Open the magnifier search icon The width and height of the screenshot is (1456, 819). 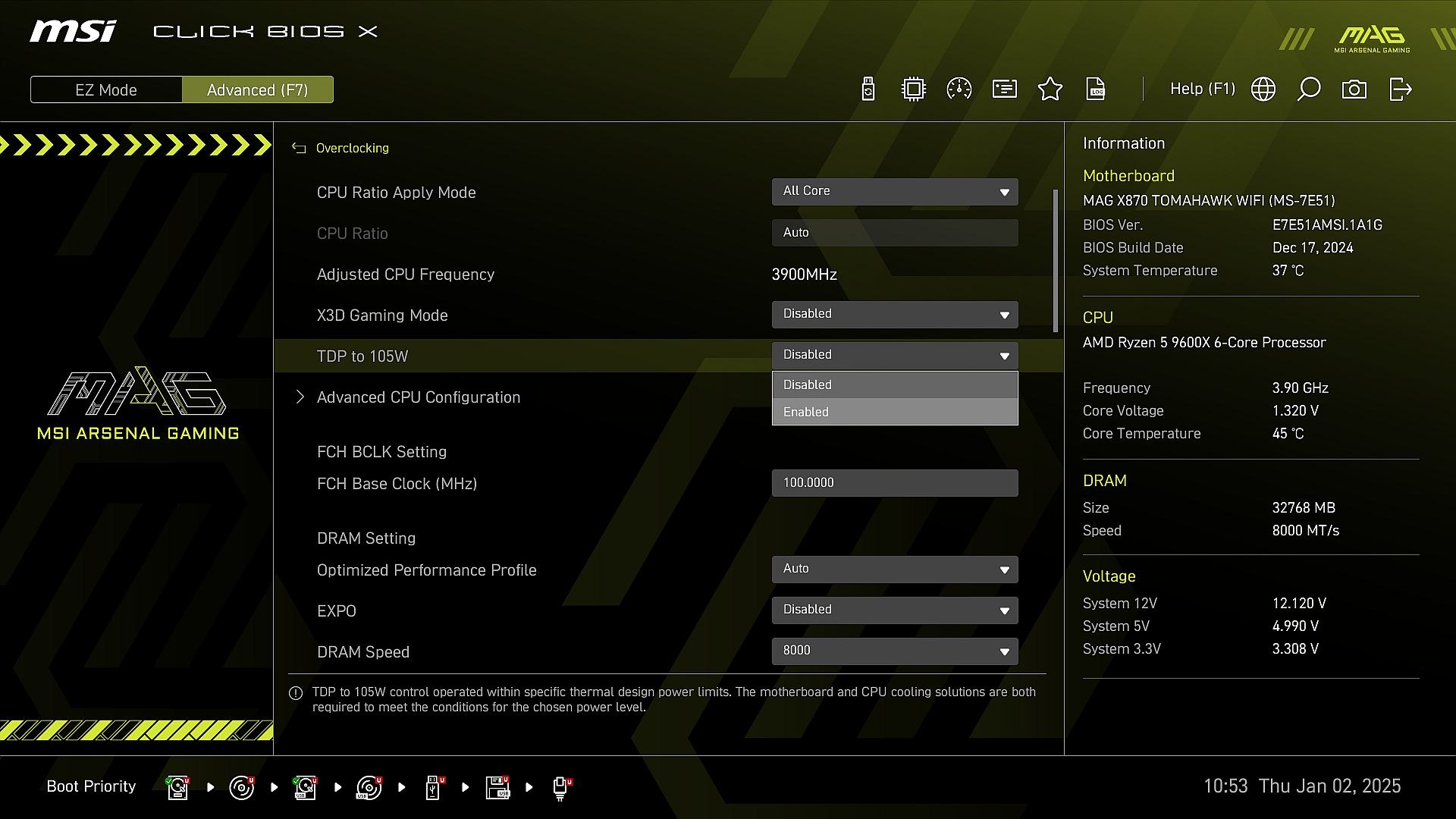[1309, 89]
